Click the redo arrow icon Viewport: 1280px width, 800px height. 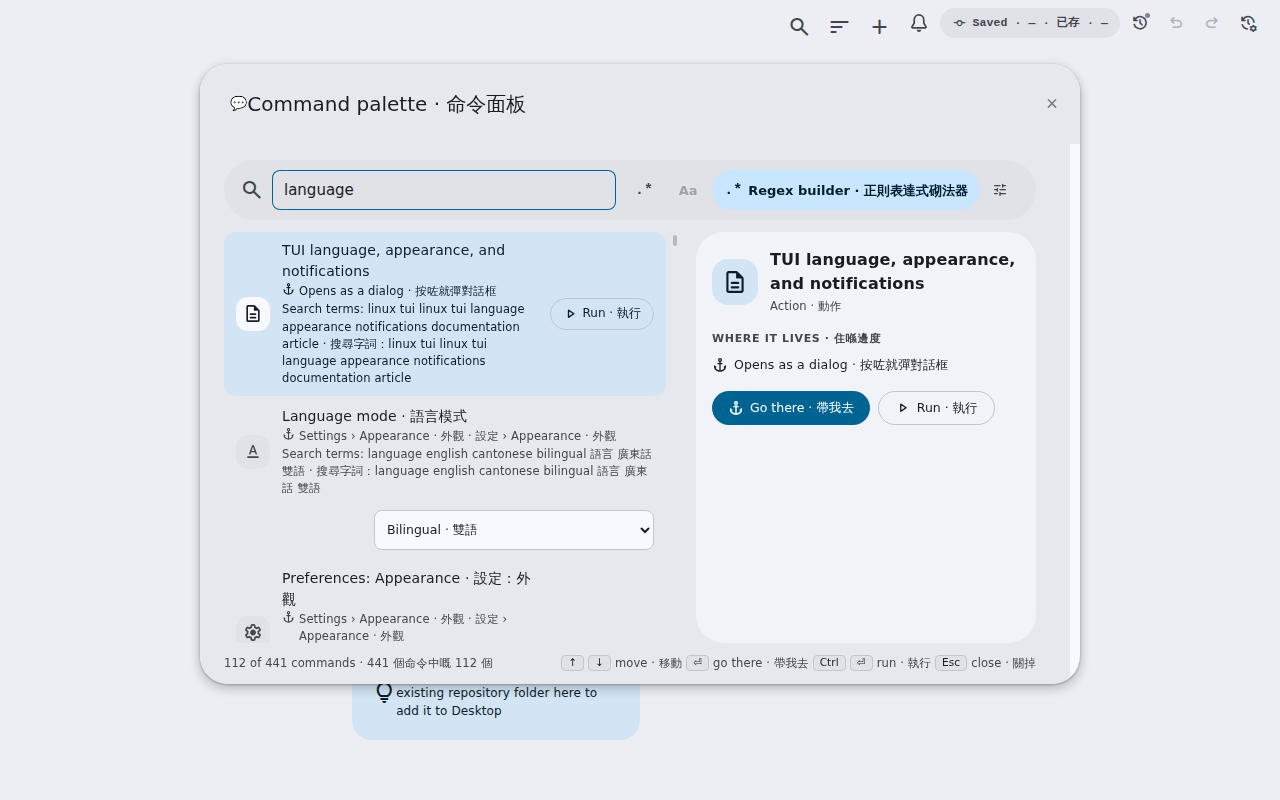[x=1212, y=22]
